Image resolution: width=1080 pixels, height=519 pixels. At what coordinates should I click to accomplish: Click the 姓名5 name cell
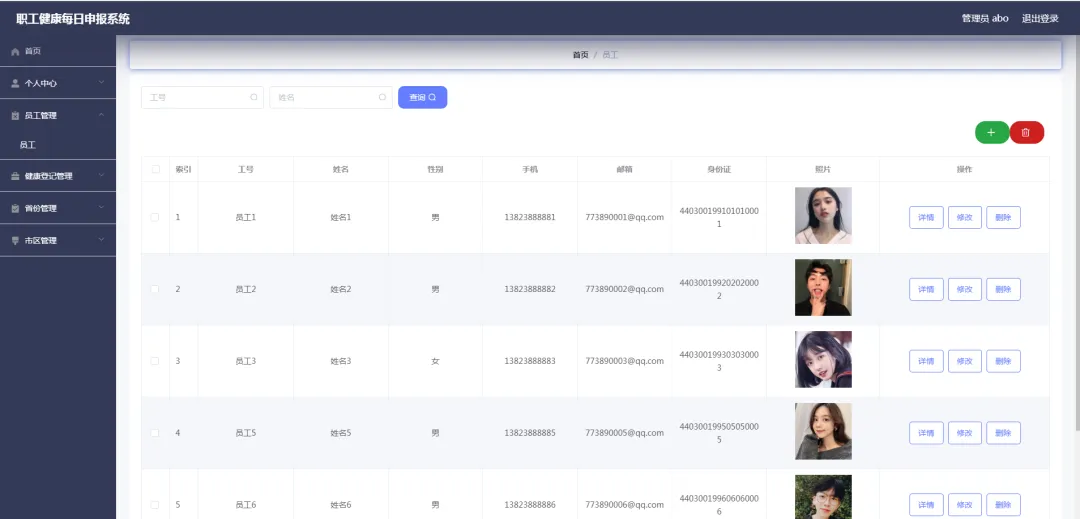point(341,433)
